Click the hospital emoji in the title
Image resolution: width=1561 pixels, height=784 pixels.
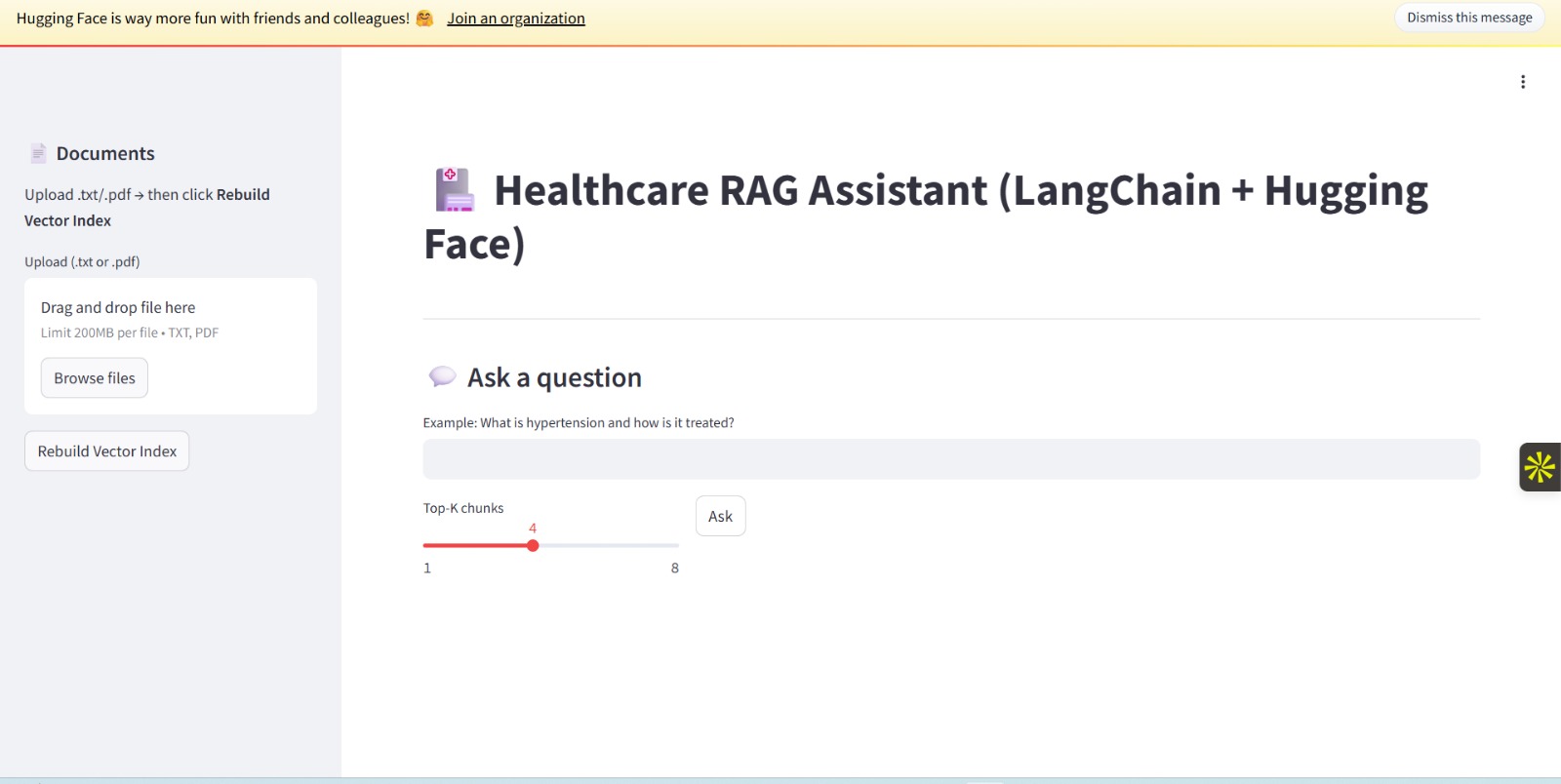[x=455, y=190]
